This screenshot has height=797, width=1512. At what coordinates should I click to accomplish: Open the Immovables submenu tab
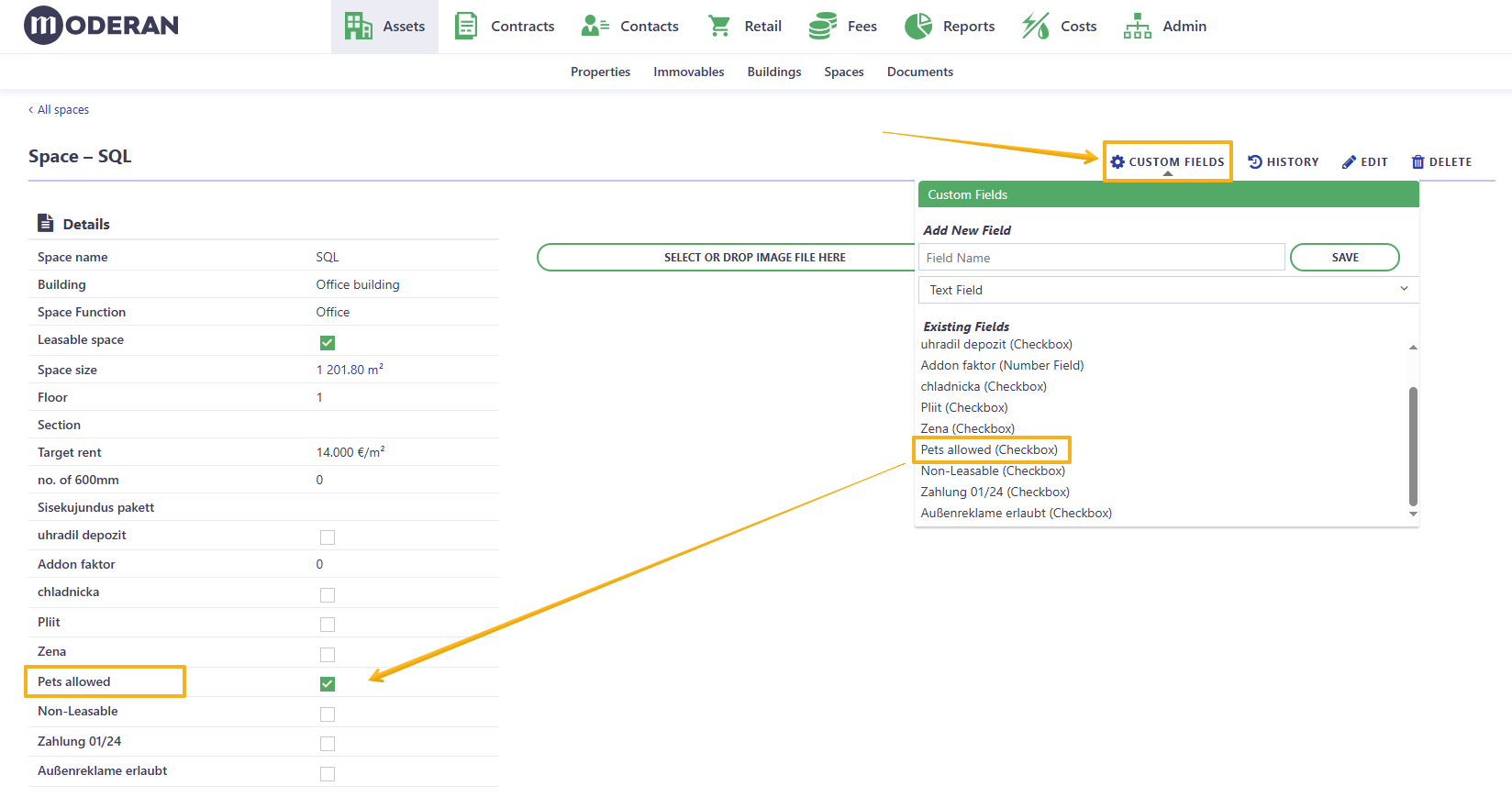(689, 72)
